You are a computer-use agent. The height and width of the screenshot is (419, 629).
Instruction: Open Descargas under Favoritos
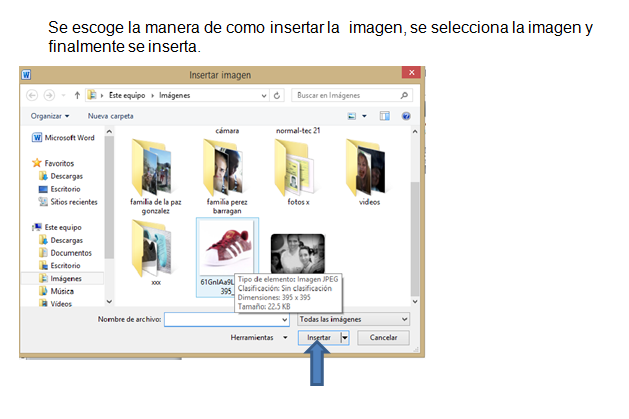click(x=67, y=175)
